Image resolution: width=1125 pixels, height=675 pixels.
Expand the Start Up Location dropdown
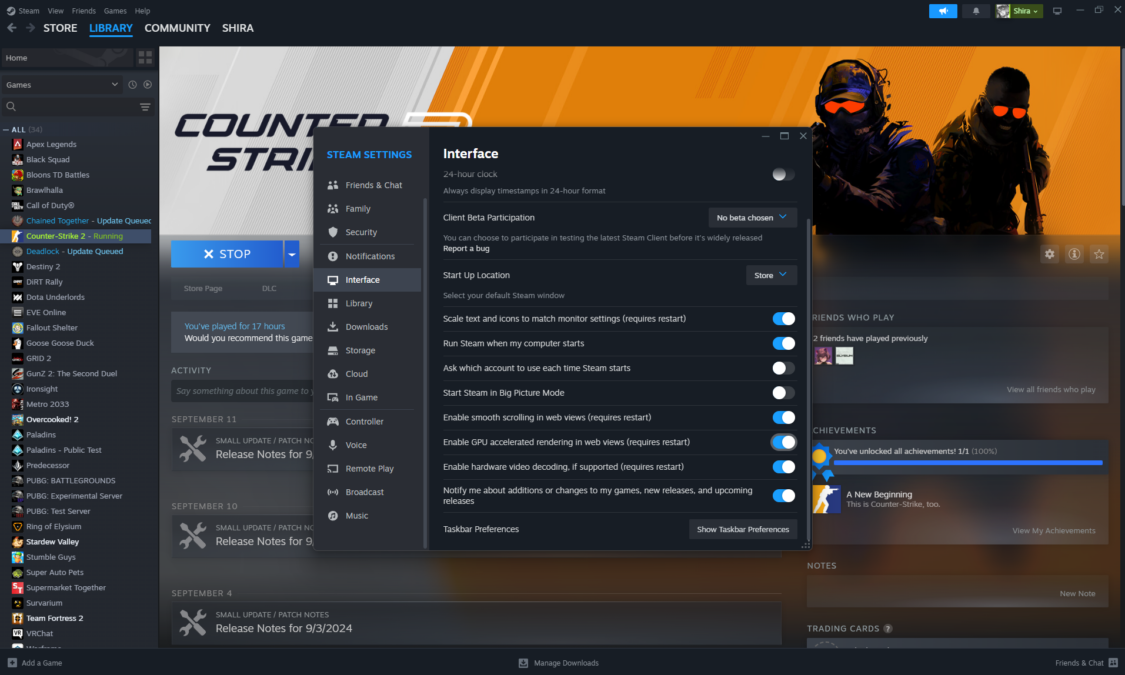[771, 275]
